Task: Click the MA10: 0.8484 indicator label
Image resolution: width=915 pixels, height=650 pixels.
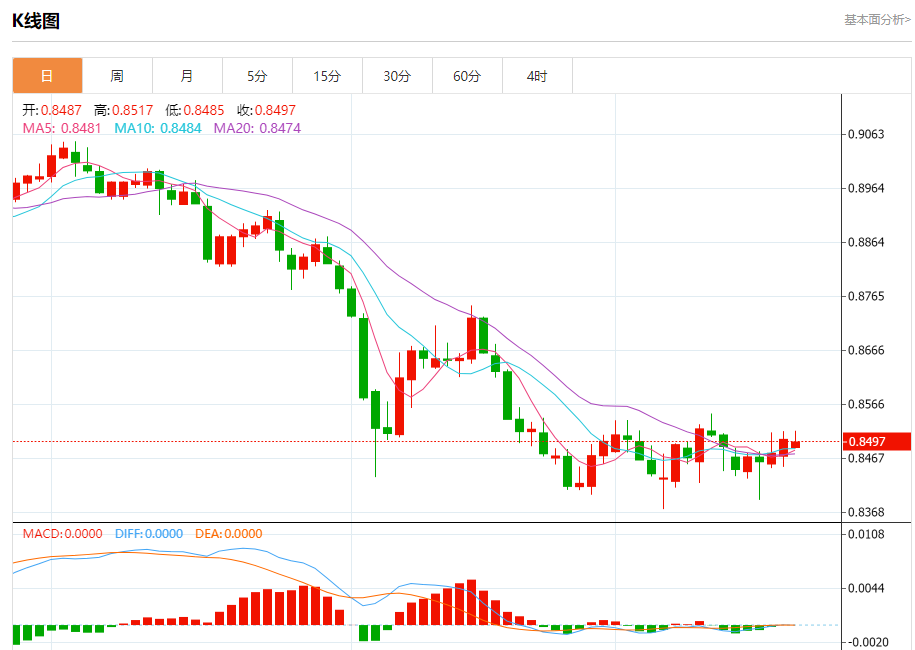Action: (158, 128)
